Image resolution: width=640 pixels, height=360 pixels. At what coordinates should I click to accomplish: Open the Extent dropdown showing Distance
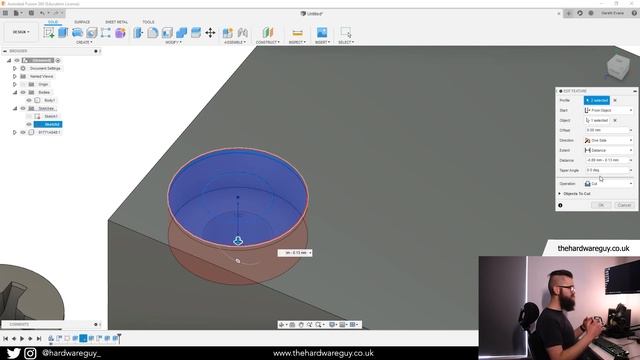tap(608, 150)
